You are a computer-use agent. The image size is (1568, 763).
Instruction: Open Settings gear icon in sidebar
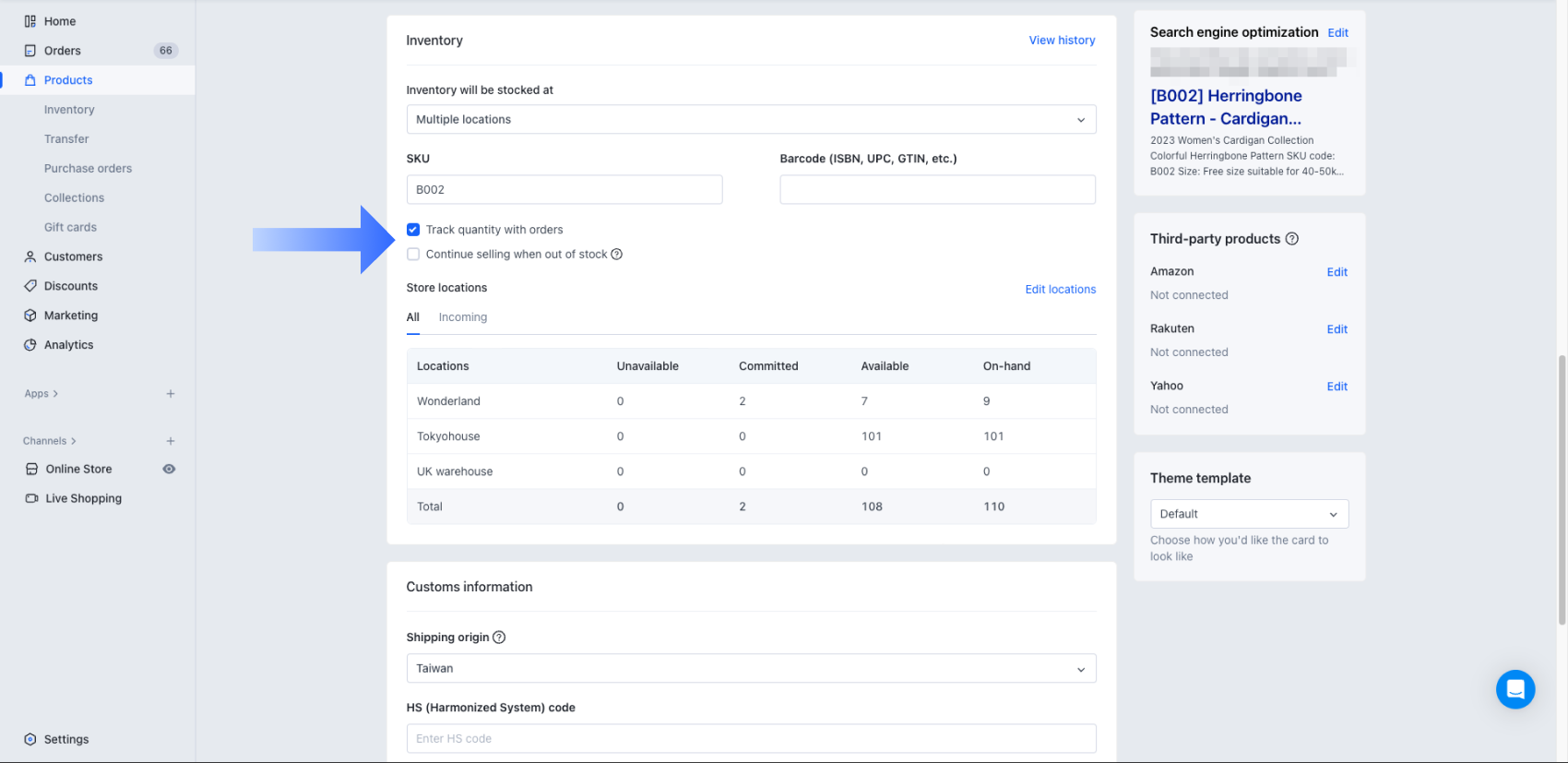[x=30, y=739]
